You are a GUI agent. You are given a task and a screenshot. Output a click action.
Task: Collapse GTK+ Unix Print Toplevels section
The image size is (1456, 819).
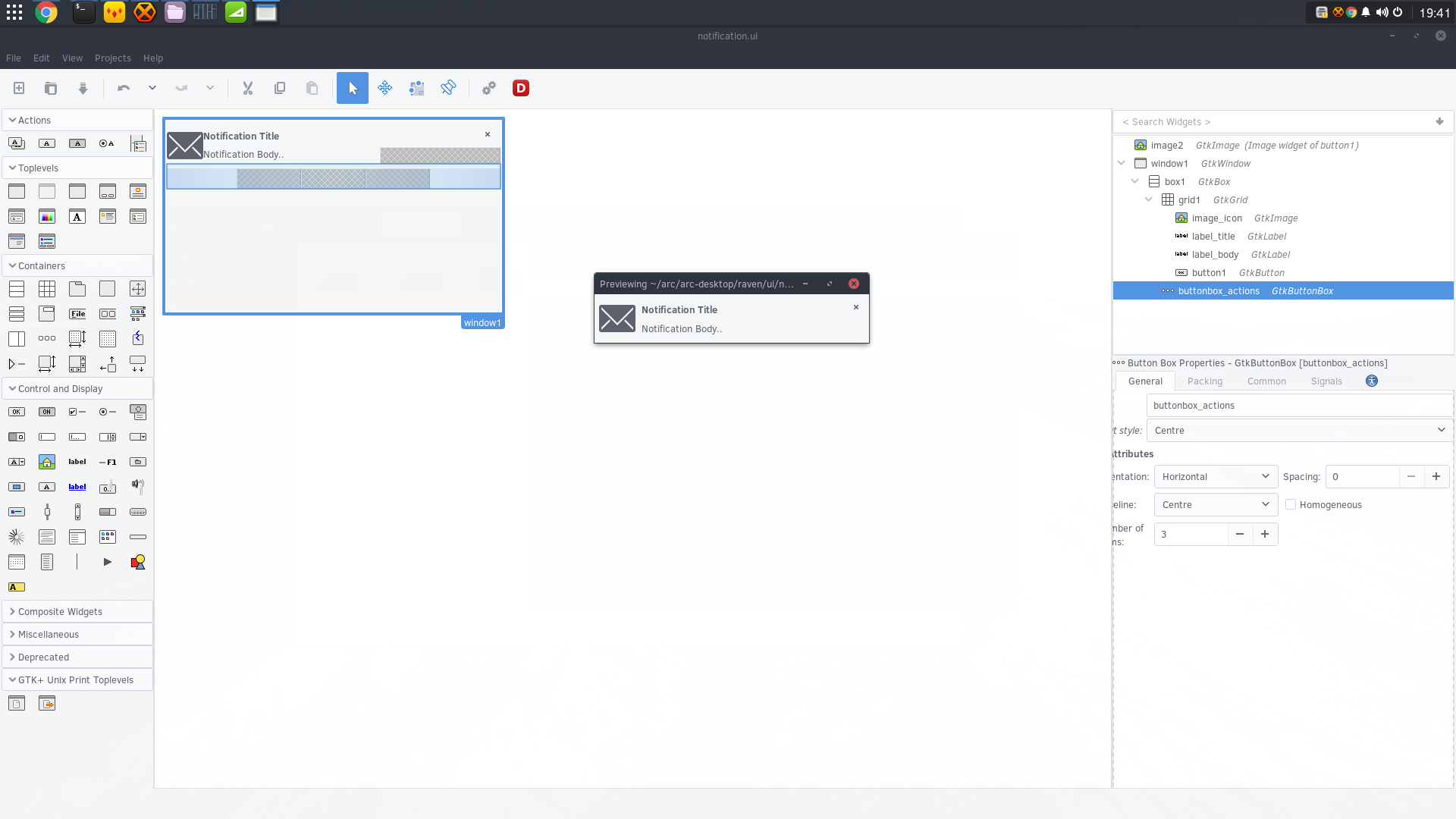coord(77,680)
